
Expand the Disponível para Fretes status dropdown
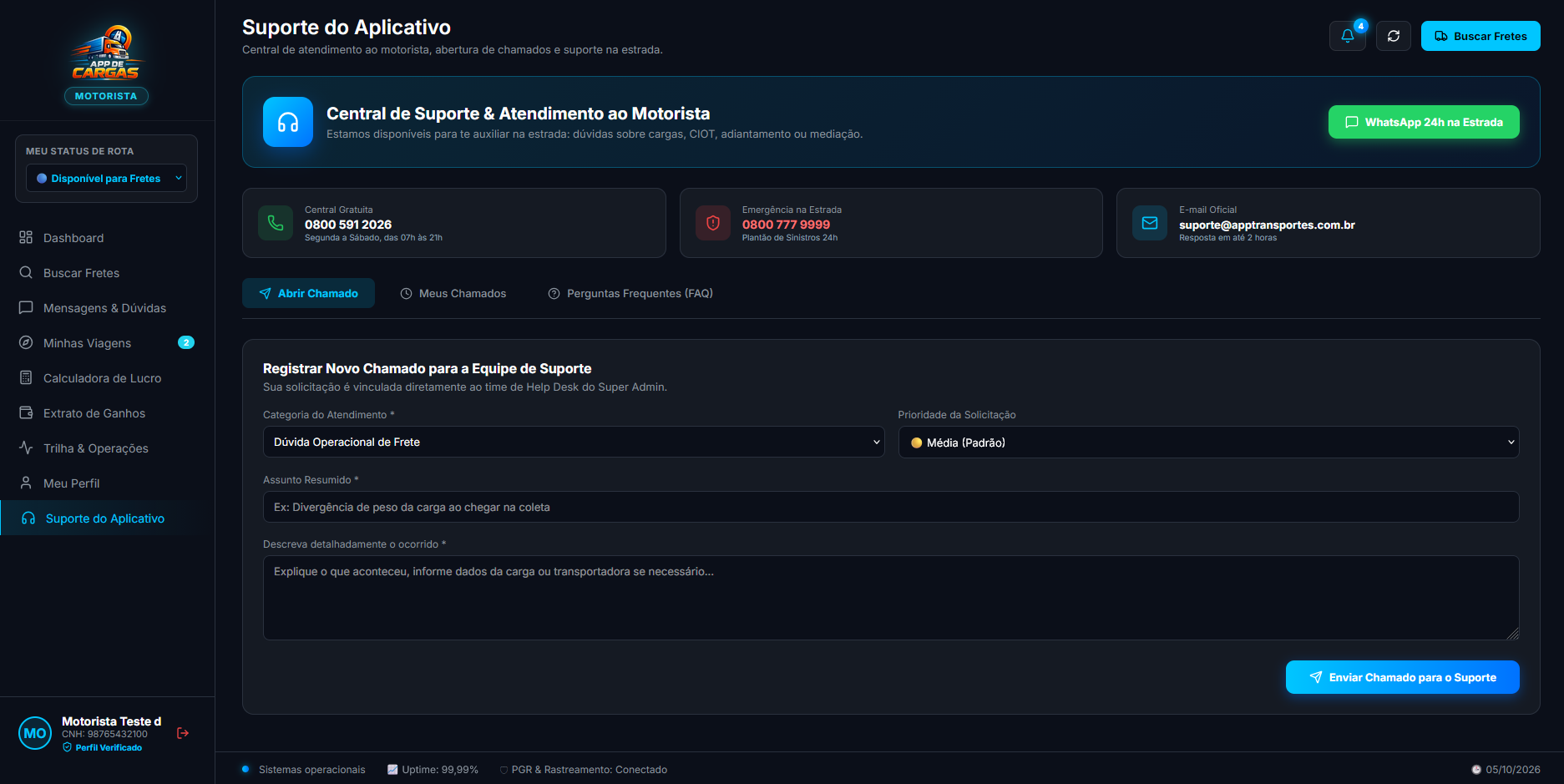tap(107, 178)
